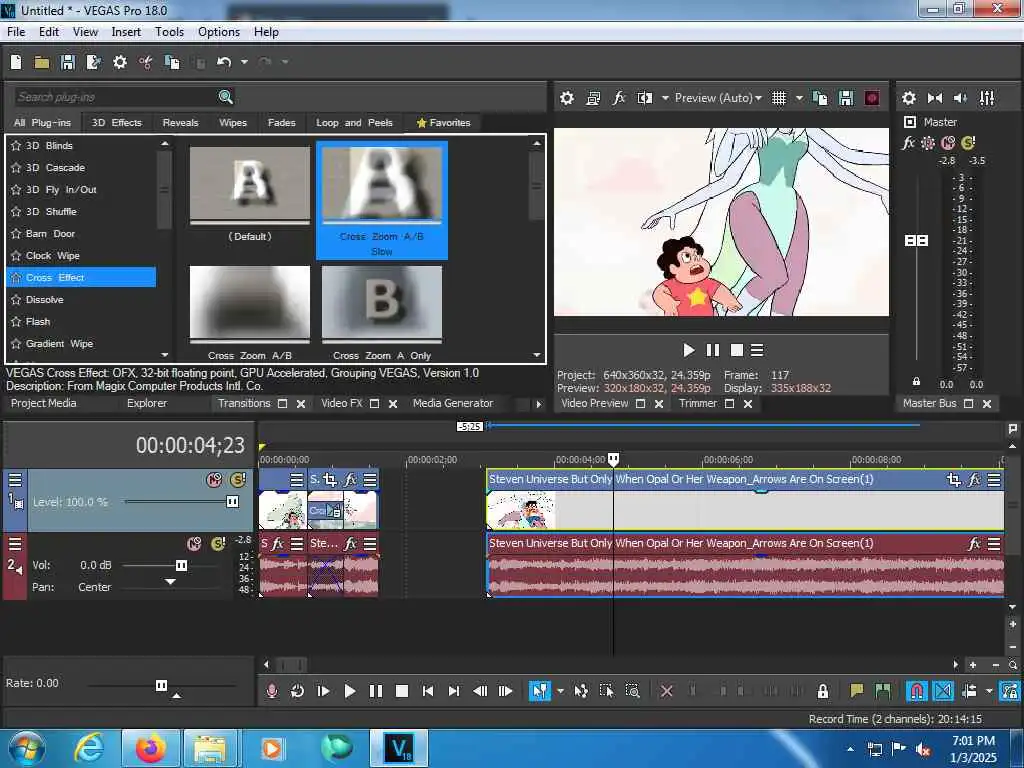Mute audio track 2

pyautogui.click(x=194, y=543)
